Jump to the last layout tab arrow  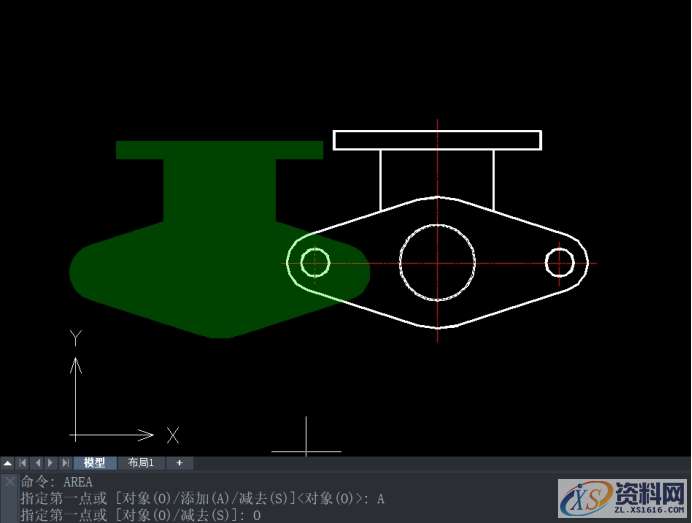point(65,463)
